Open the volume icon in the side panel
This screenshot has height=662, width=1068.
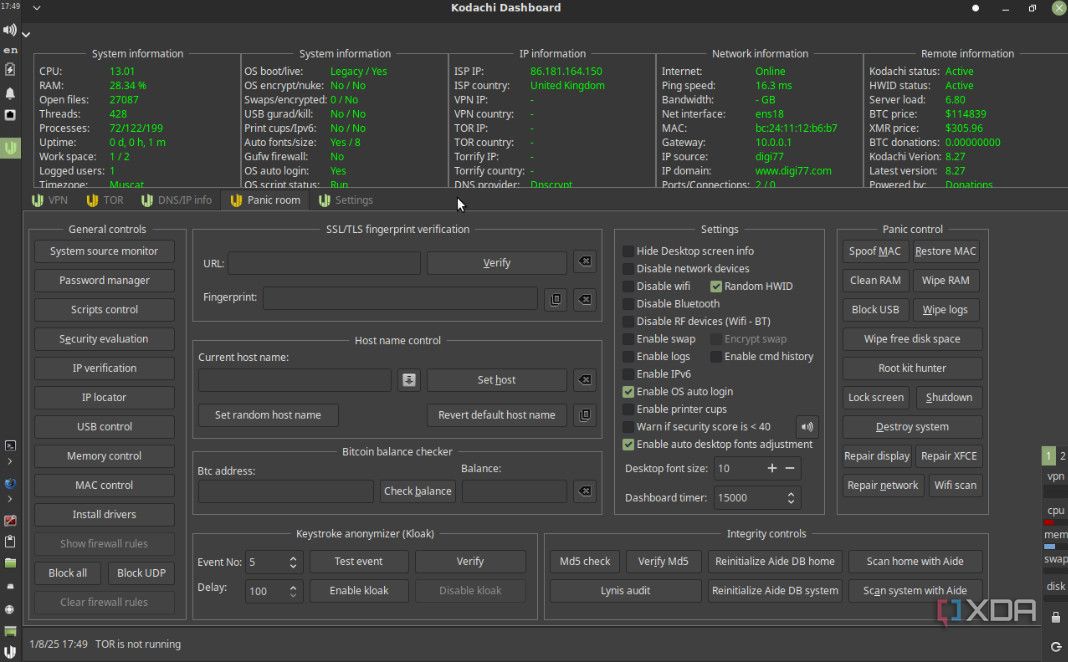click(10, 30)
